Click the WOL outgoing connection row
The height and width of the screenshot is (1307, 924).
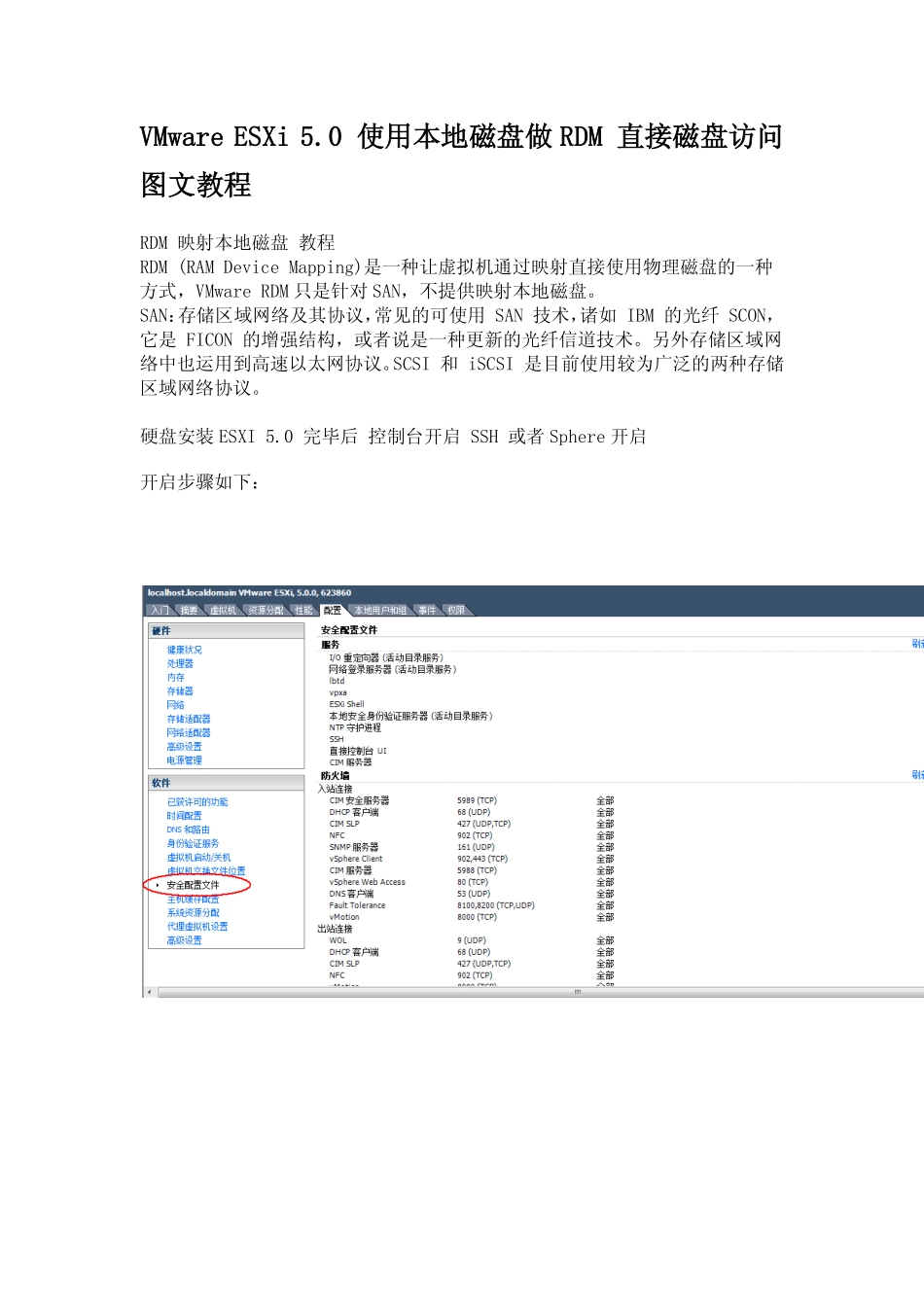[472, 940]
